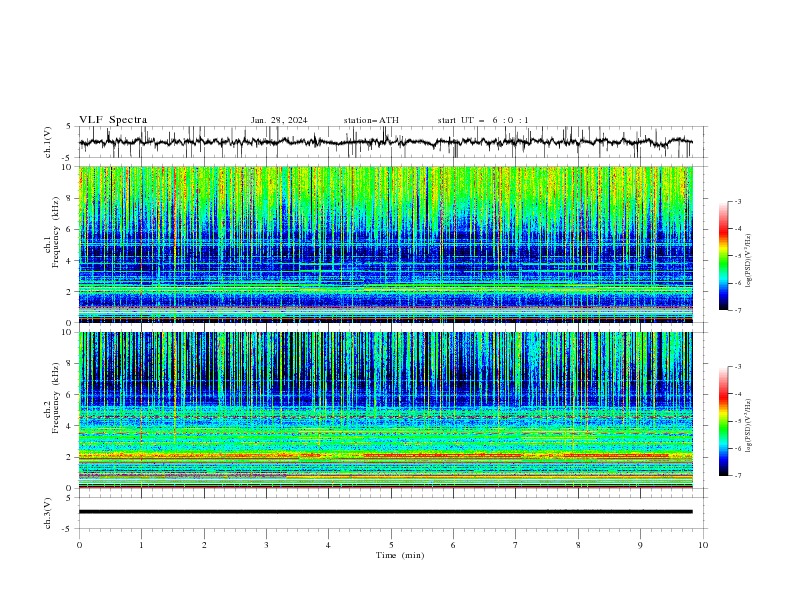
Task: Click time axis tick label "6"
Action: (453, 545)
